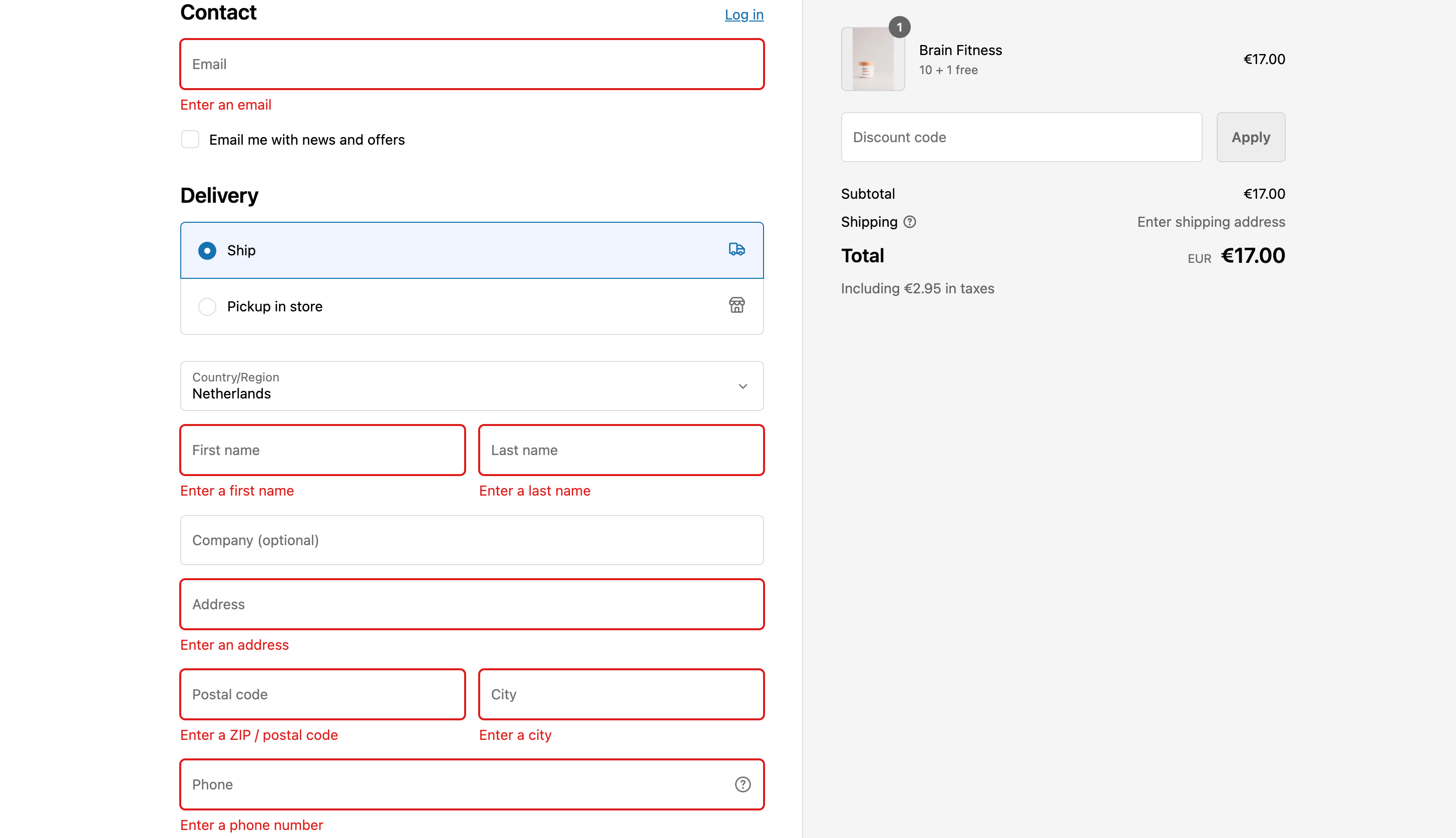Click the store pickup shop icon
Screen dimensions: 1456x838
737,305
